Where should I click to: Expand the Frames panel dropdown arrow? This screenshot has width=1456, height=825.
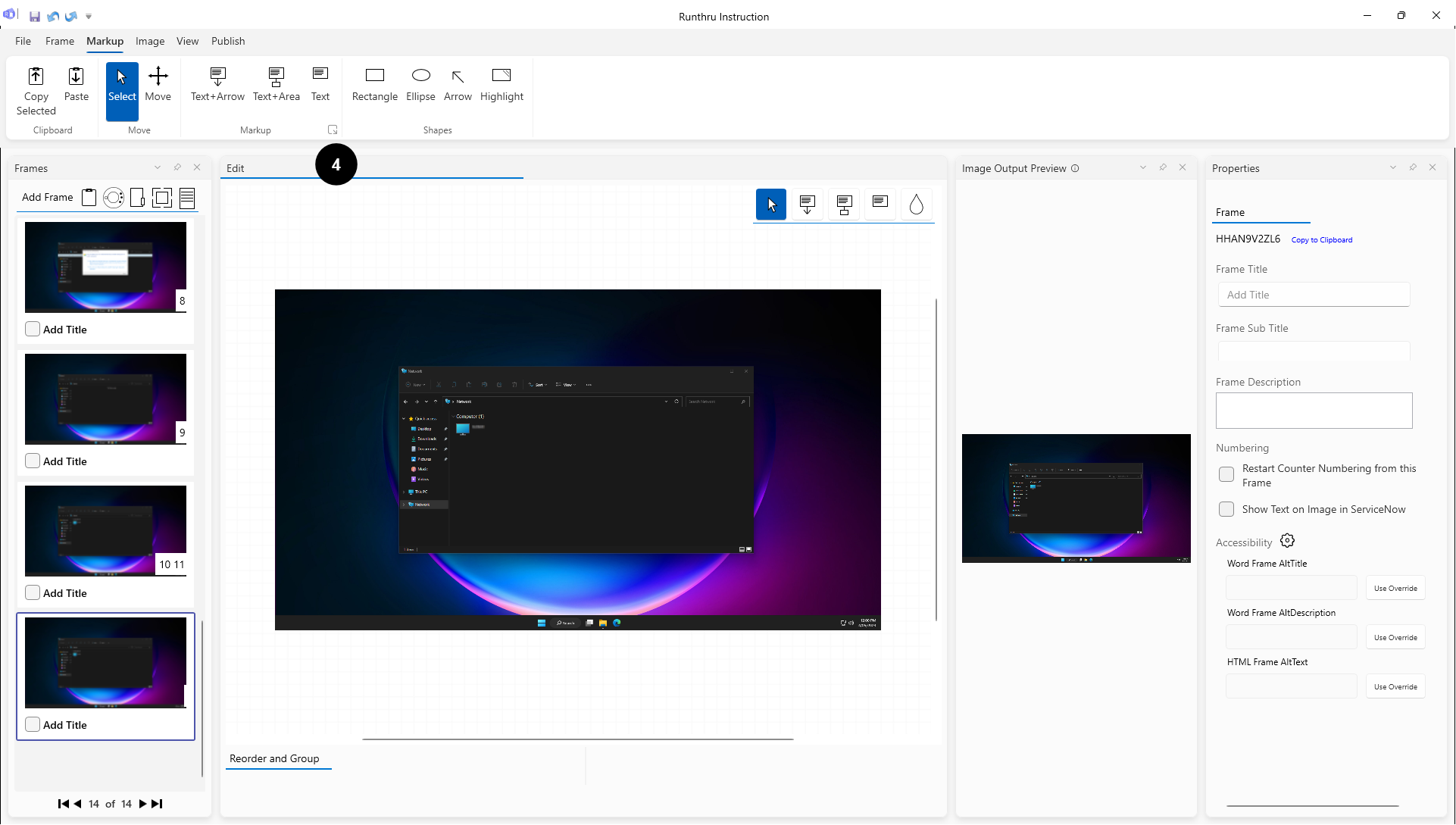tap(158, 167)
